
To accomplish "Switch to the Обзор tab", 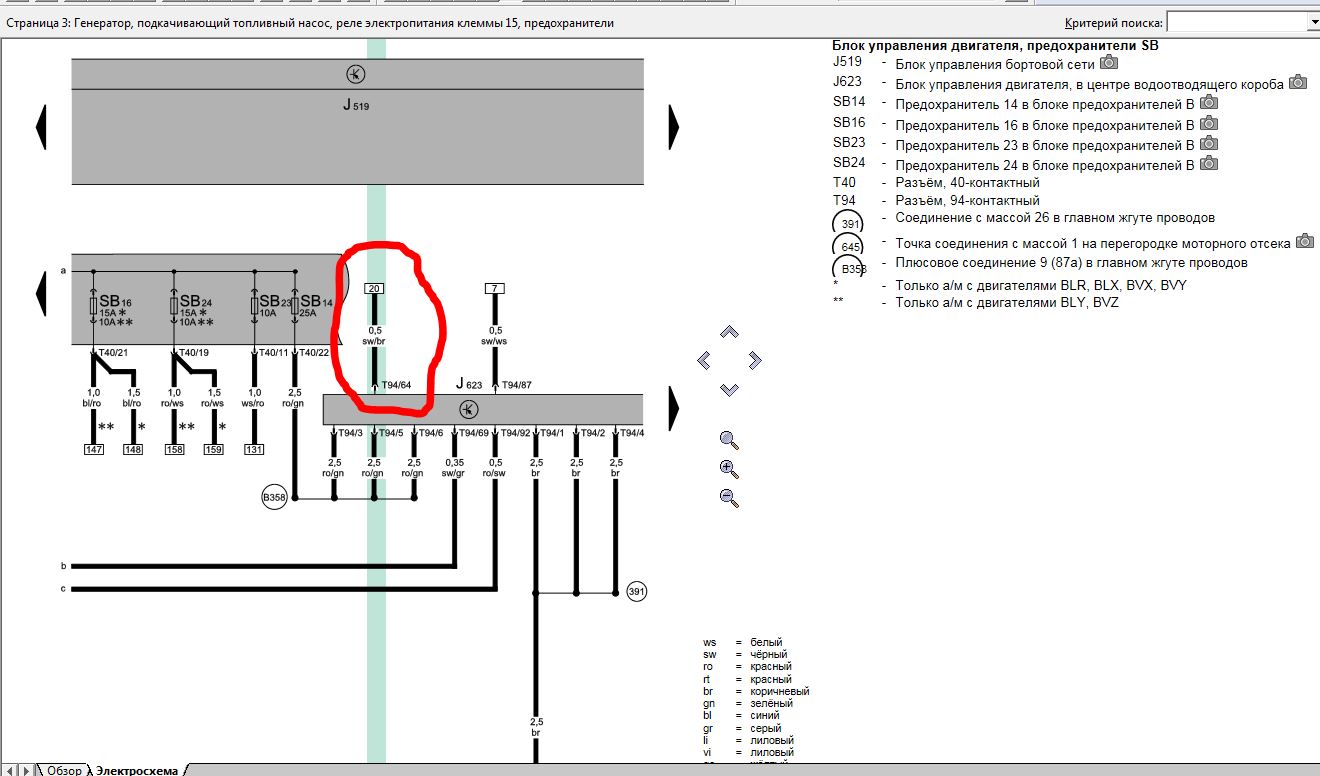I will [64, 770].
